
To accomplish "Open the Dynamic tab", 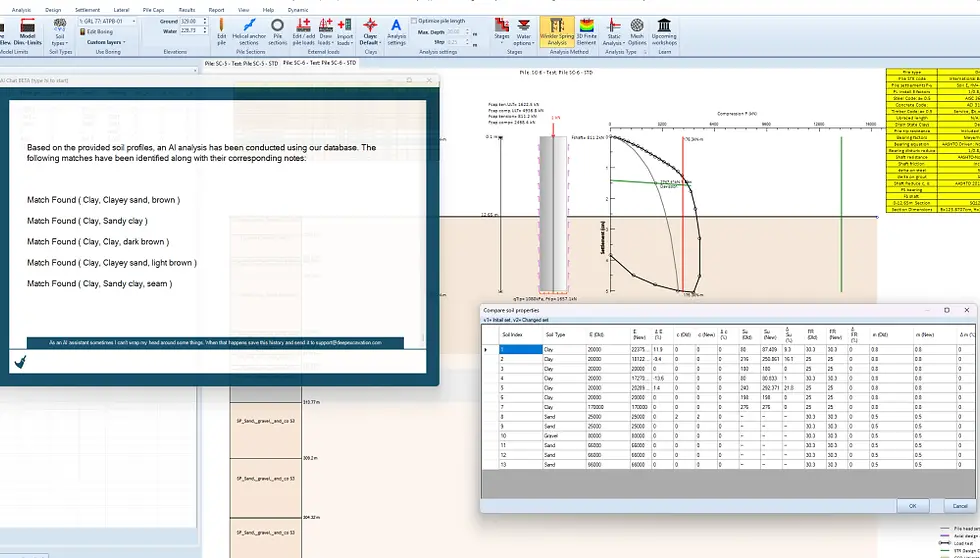I will pos(298,10).
